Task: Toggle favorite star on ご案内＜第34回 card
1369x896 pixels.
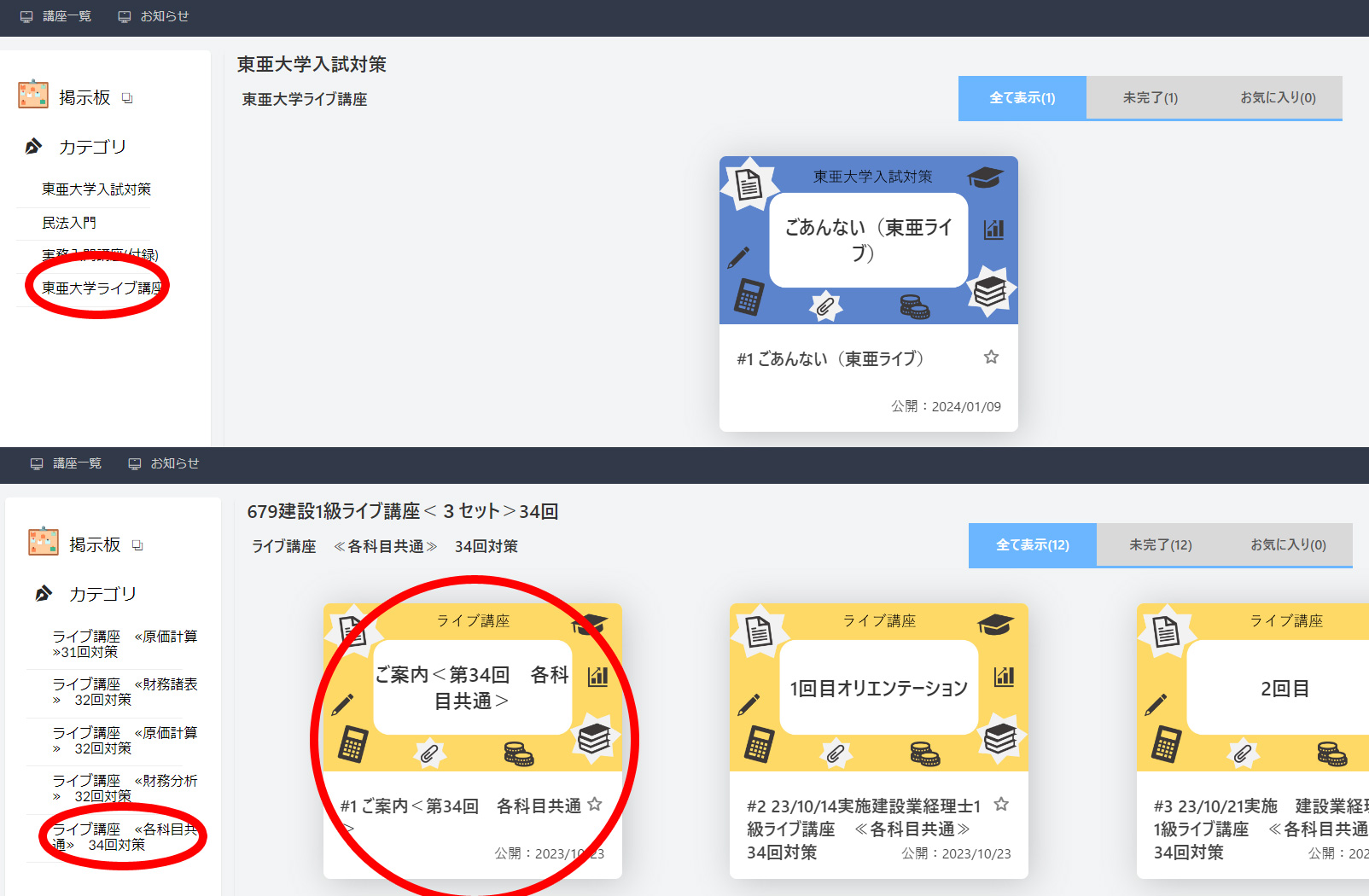Action: coord(595,804)
